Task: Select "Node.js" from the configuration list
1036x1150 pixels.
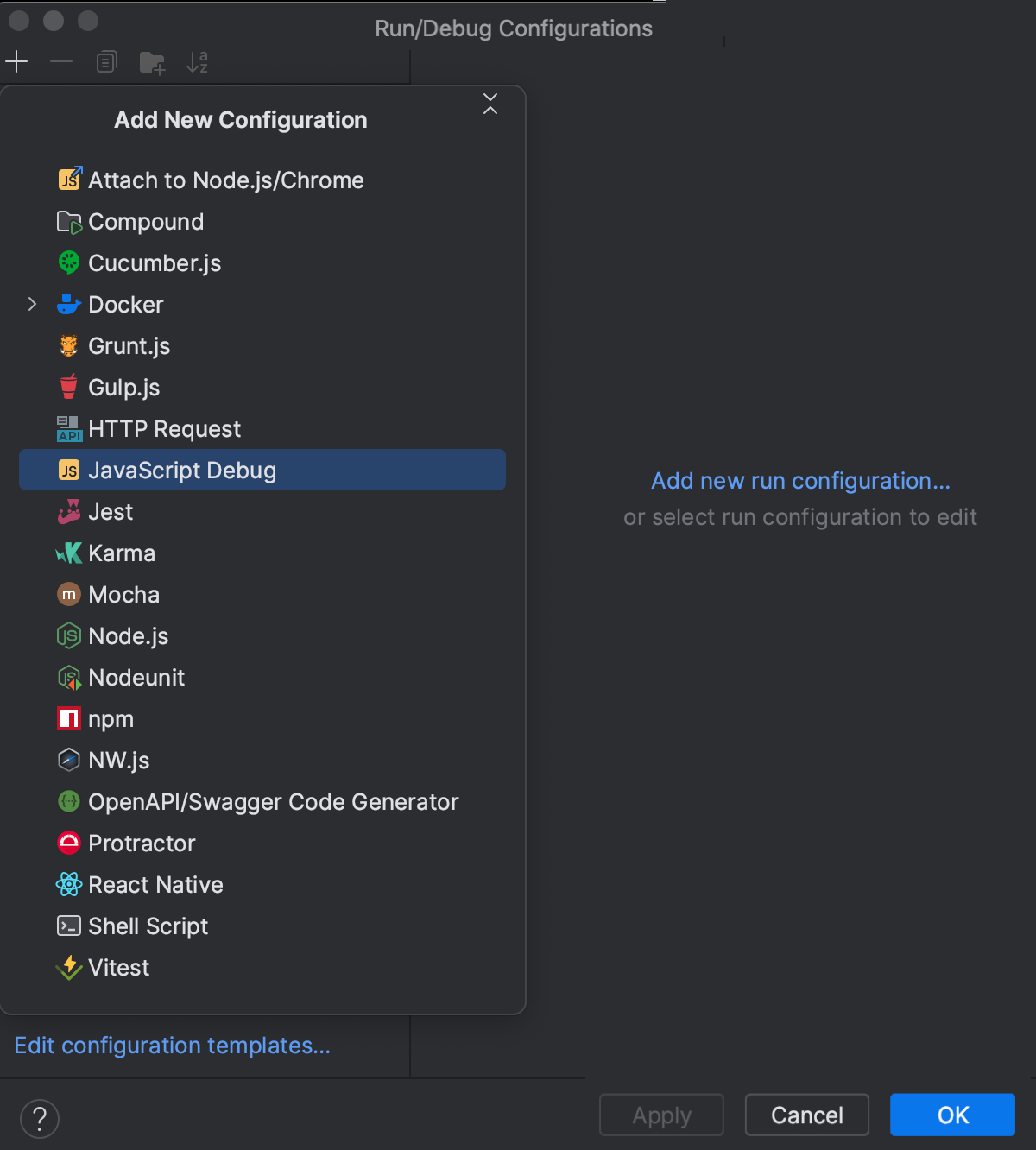Action: tap(128, 635)
